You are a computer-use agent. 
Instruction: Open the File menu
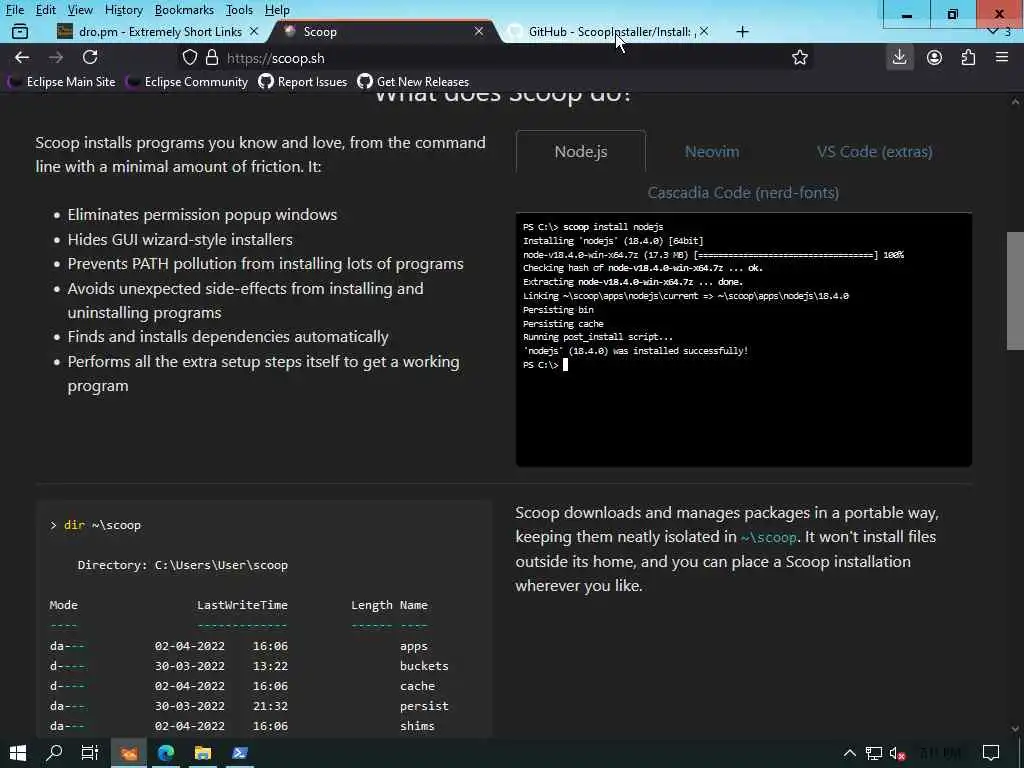point(14,10)
